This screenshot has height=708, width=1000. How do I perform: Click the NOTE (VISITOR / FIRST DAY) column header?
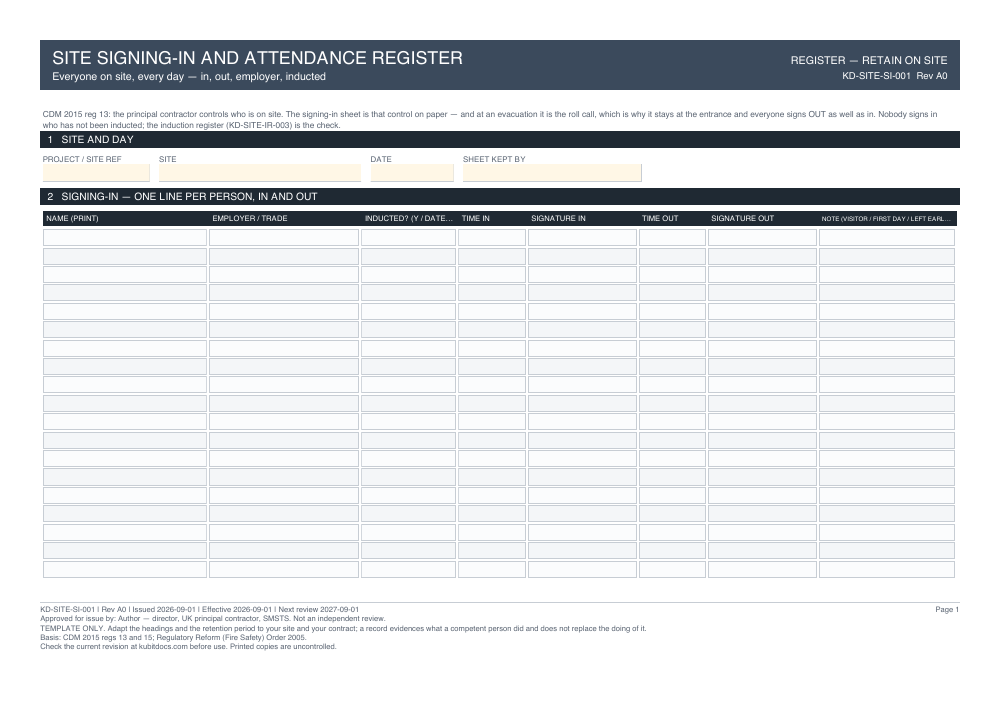pyautogui.click(x=886, y=219)
